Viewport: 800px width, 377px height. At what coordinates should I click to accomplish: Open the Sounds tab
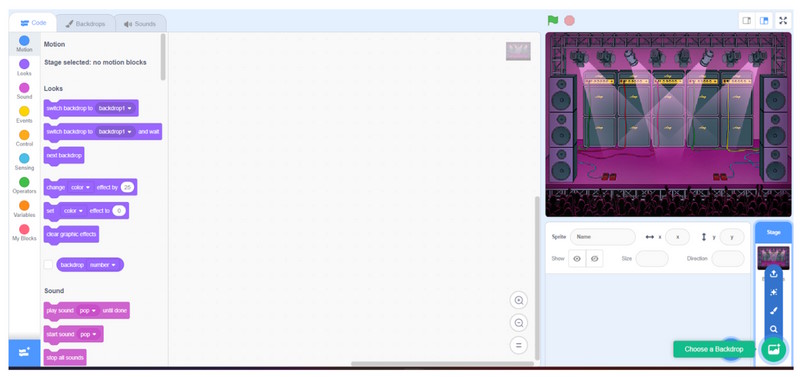click(x=140, y=24)
